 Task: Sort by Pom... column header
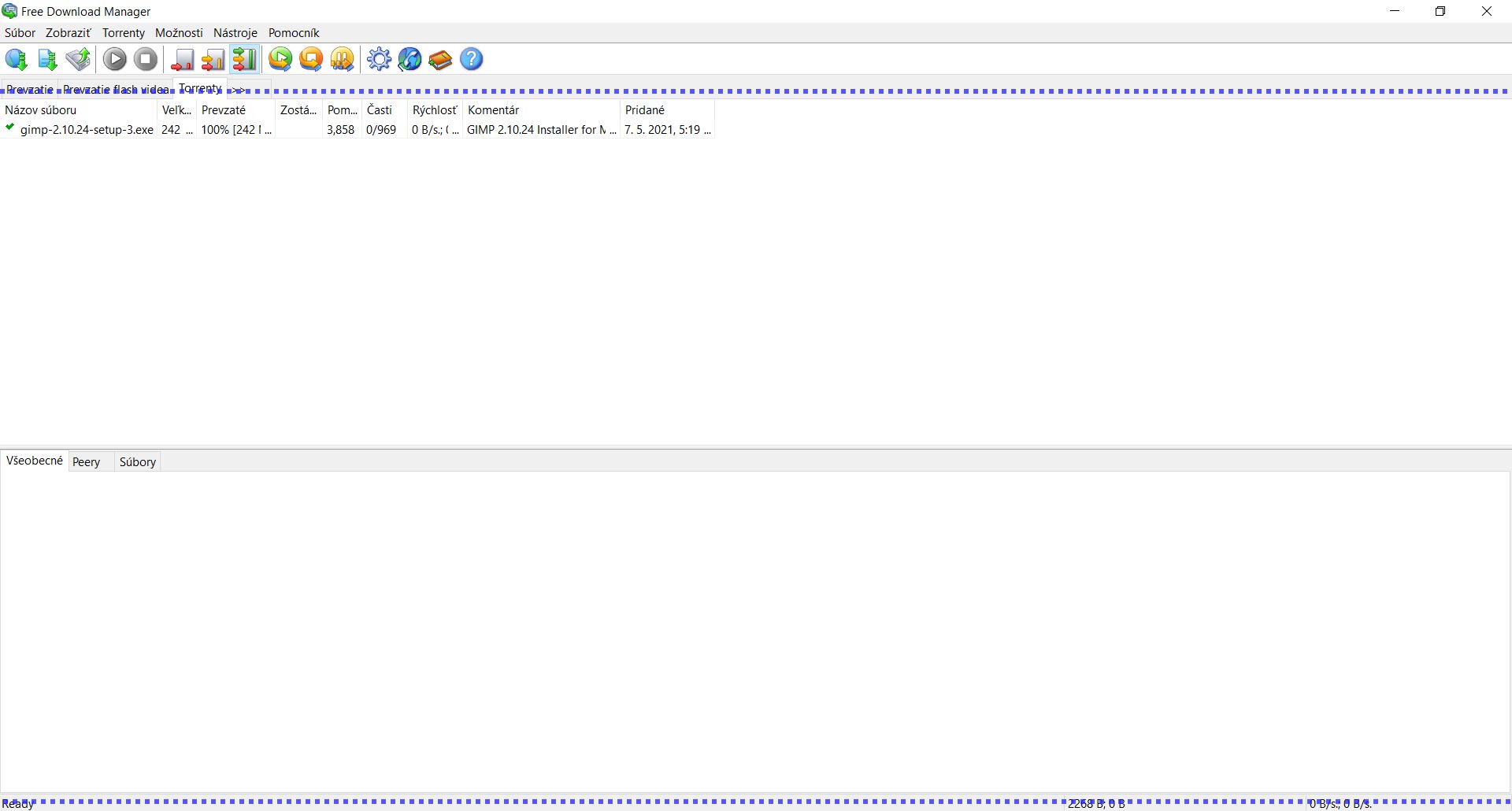(x=342, y=110)
